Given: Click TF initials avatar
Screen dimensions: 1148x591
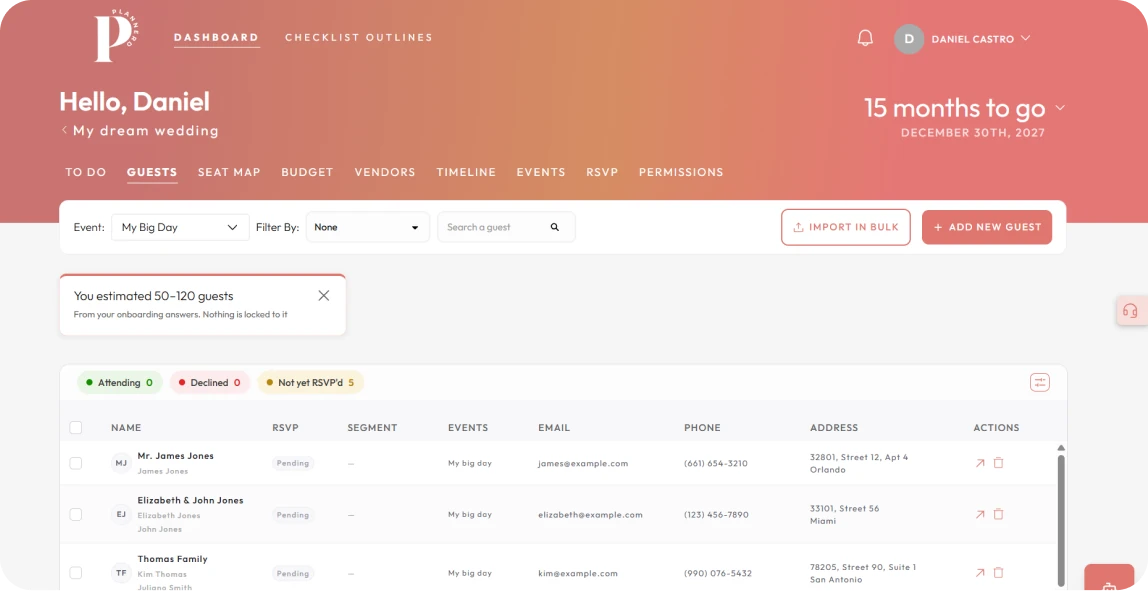Looking at the screenshot, I should [x=121, y=573].
